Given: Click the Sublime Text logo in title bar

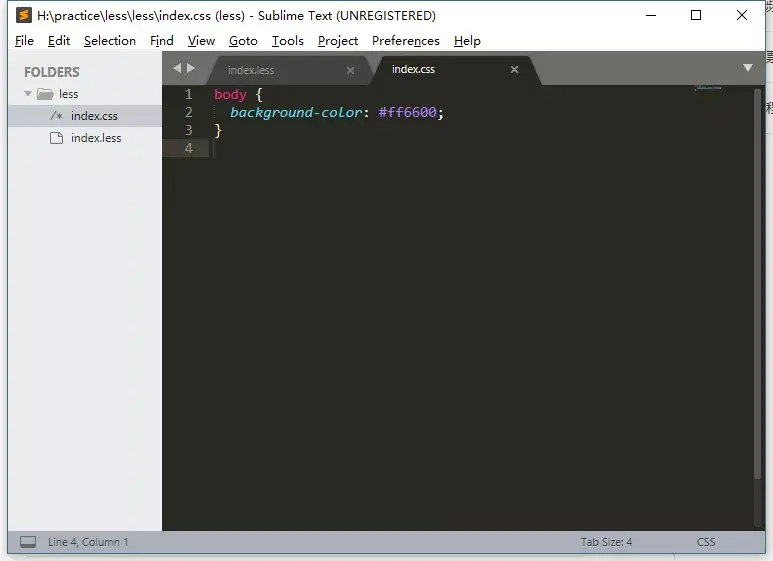Looking at the screenshot, I should [24, 15].
